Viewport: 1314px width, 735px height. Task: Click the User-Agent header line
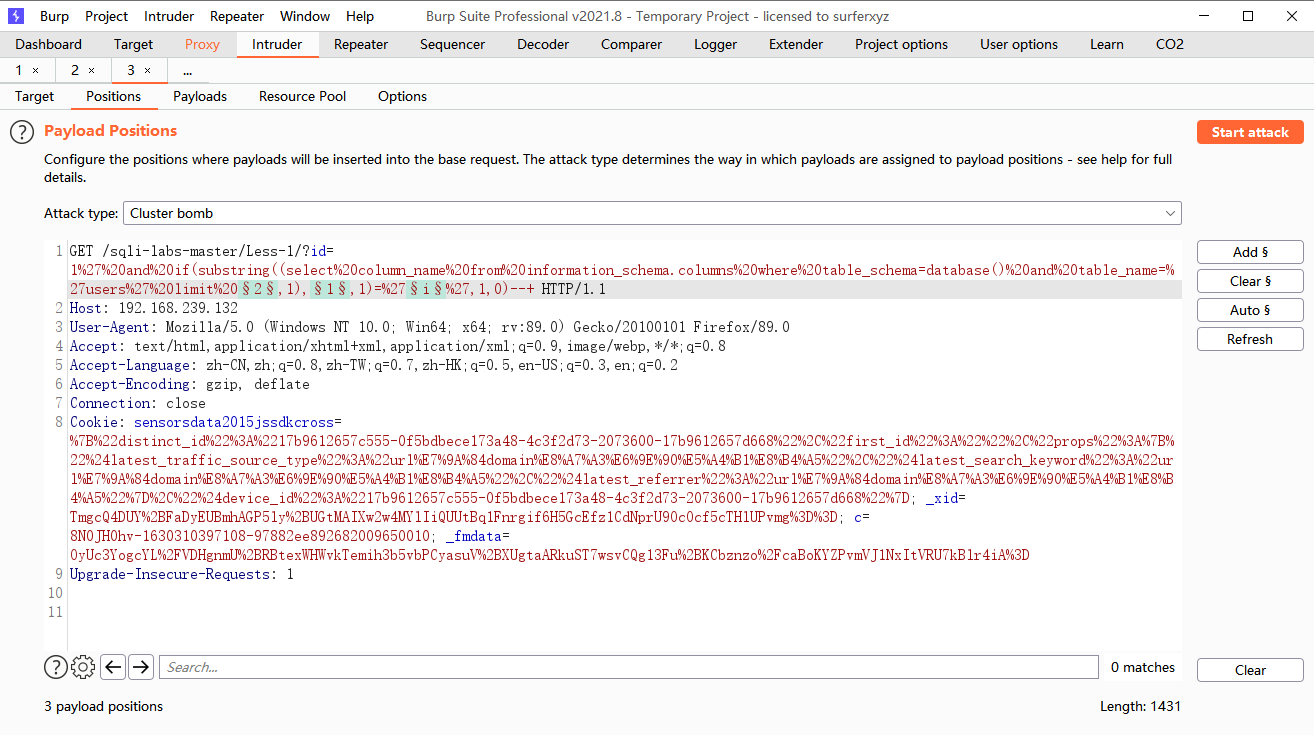(429, 327)
